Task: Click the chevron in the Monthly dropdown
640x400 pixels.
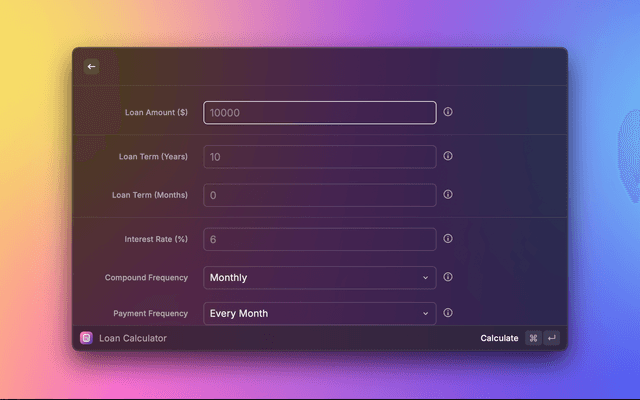Action: point(425,277)
